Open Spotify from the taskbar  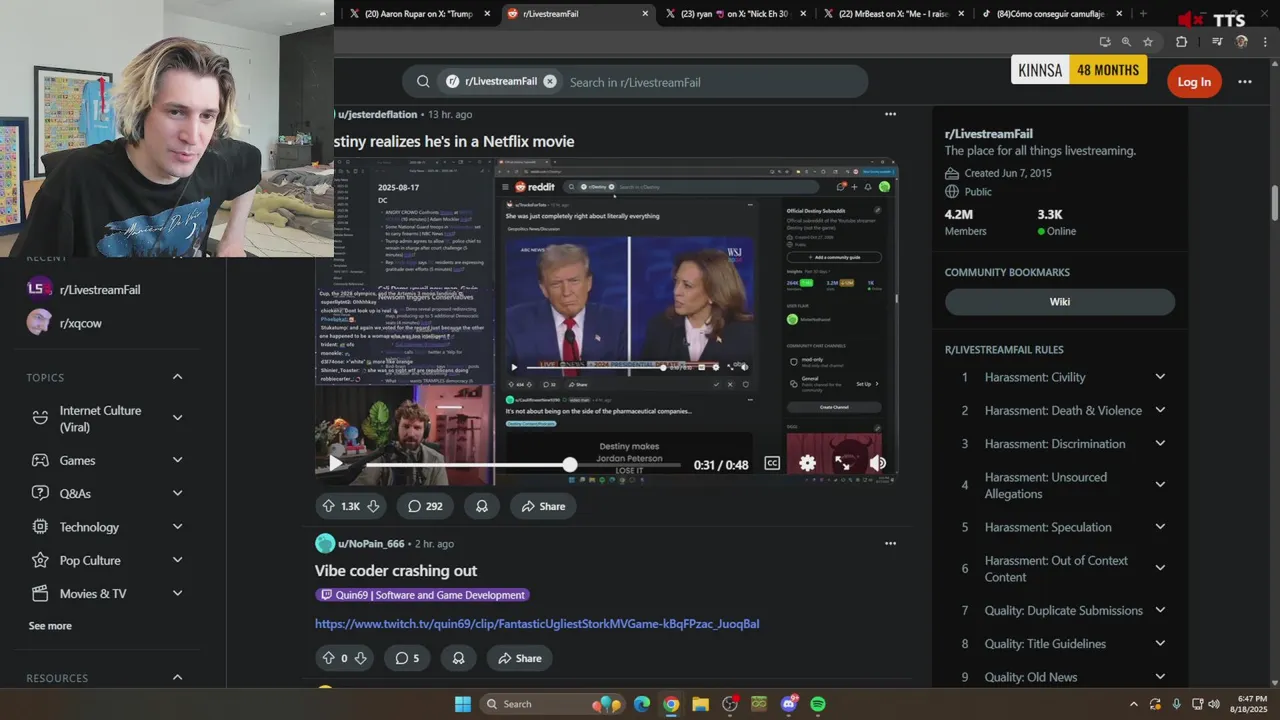(x=818, y=704)
